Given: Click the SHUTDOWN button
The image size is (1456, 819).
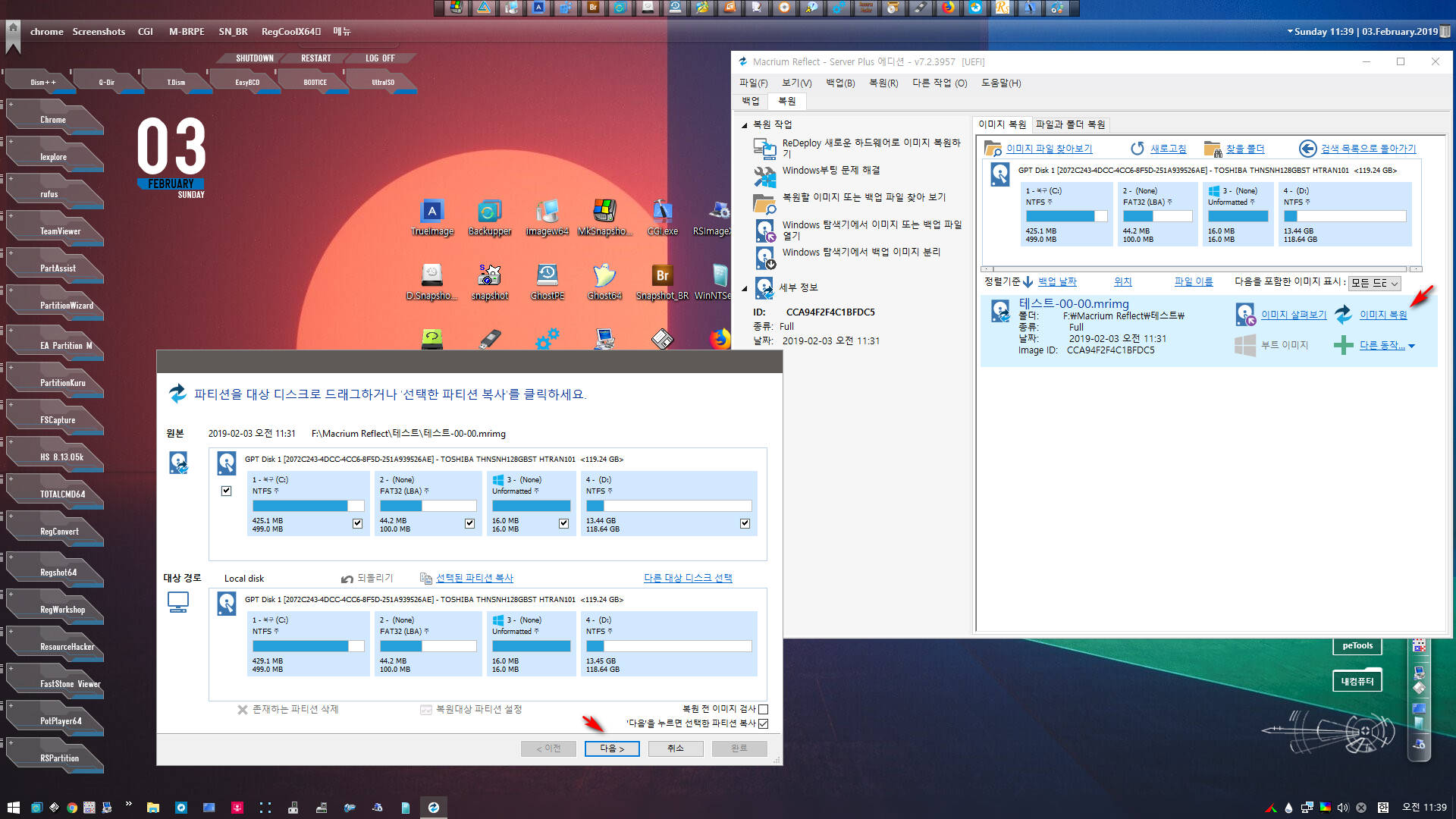Looking at the screenshot, I should pyautogui.click(x=254, y=58).
